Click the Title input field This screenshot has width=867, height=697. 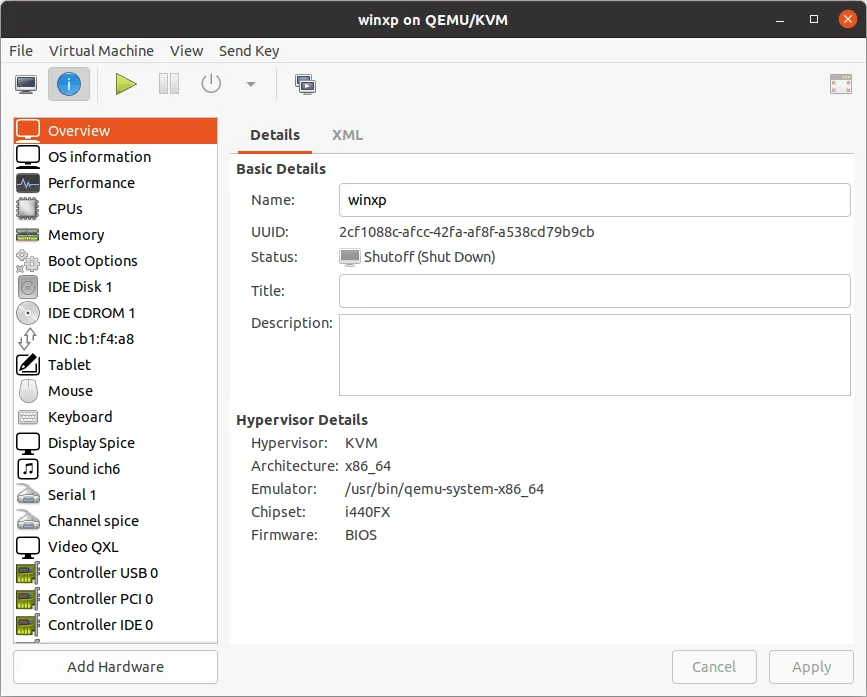pyautogui.click(x=594, y=290)
